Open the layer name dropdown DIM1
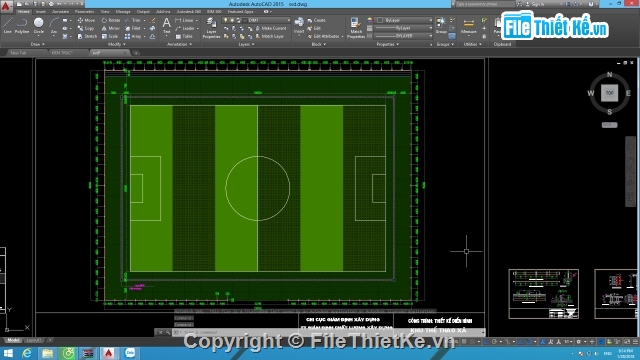This screenshot has height=360, width=640. click(x=266, y=20)
